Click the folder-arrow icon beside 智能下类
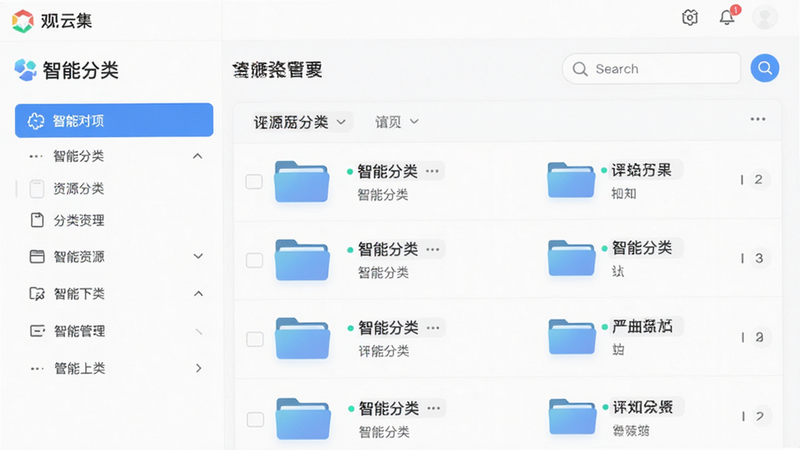 (37, 294)
